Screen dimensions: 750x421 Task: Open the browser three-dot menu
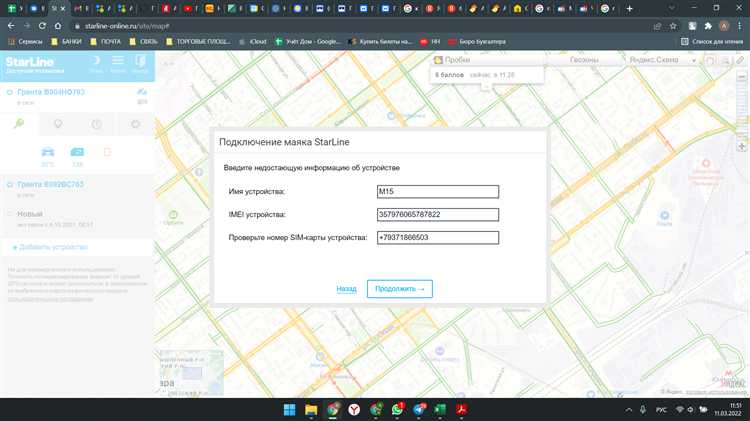tap(739, 26)
